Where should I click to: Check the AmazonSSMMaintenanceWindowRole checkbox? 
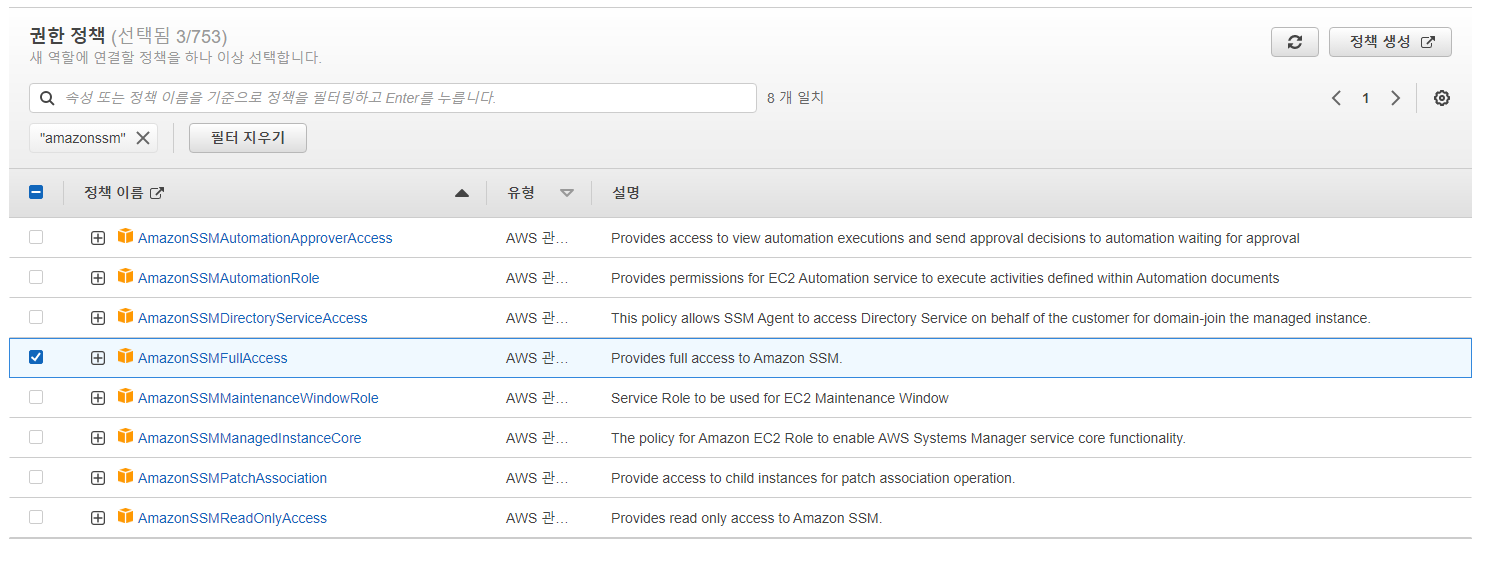click(36, 397)
